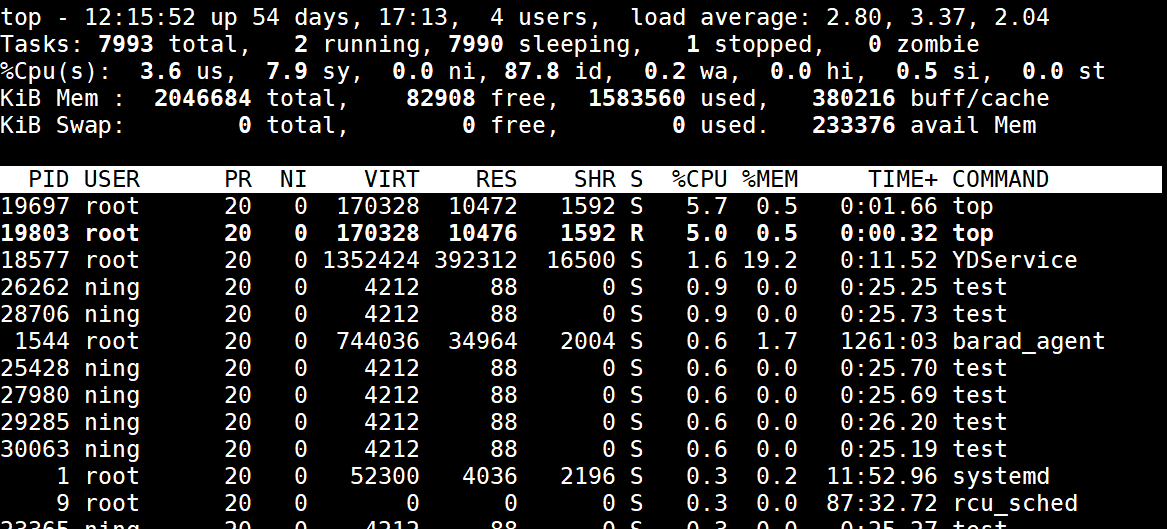Click the 'up 54 days' uptime text
Viewport: 1167px width, 529px height.
click(287, 17)
